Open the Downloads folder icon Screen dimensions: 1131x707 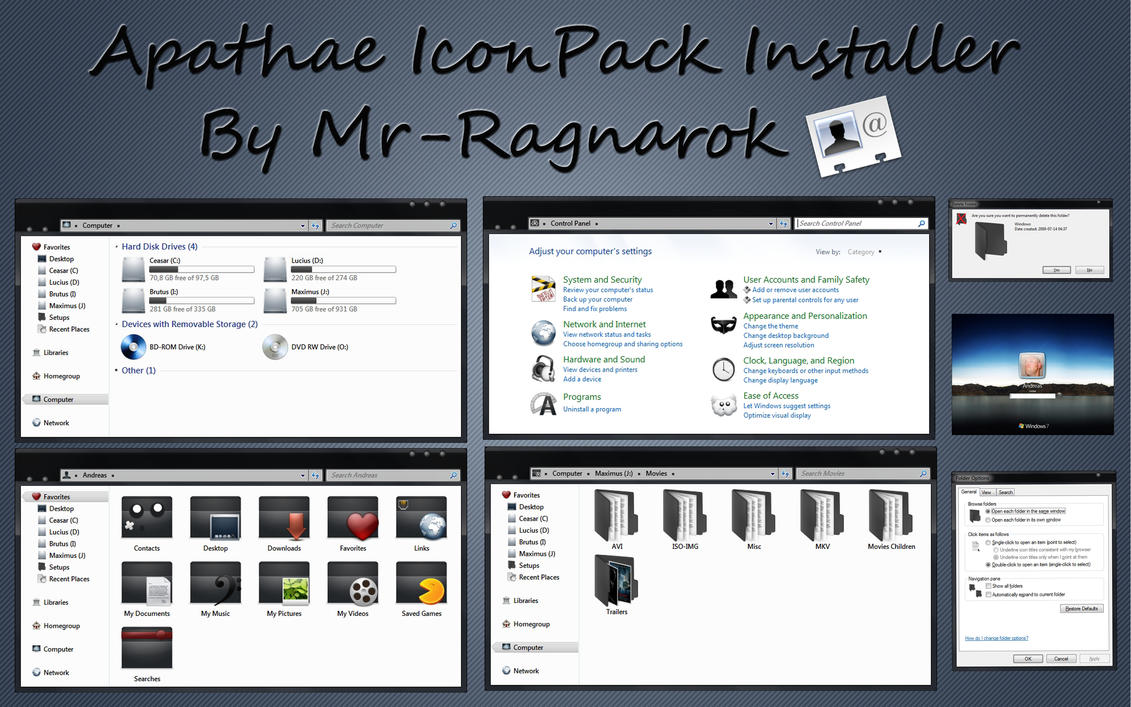[x=284, y=518]
